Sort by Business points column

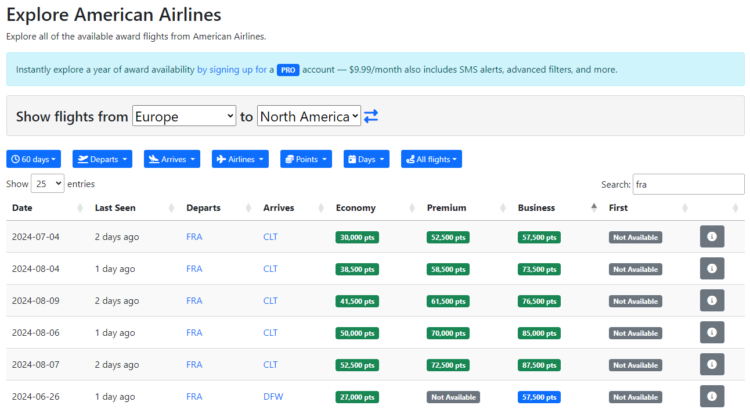(x=557, y=208)
